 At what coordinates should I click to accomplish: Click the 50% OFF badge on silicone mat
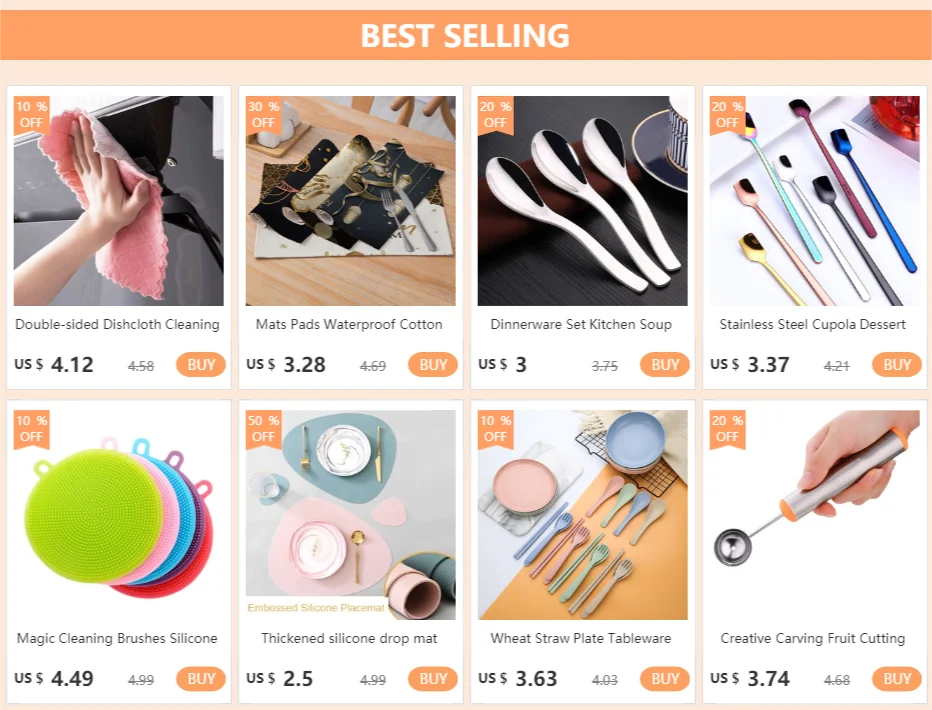pos(263,429)
